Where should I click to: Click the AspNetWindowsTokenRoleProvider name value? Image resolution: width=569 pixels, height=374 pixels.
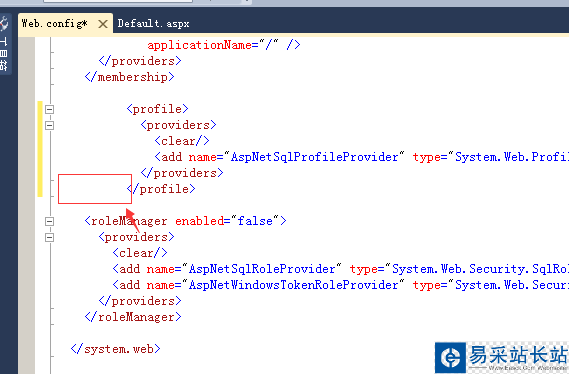(293, 285)
